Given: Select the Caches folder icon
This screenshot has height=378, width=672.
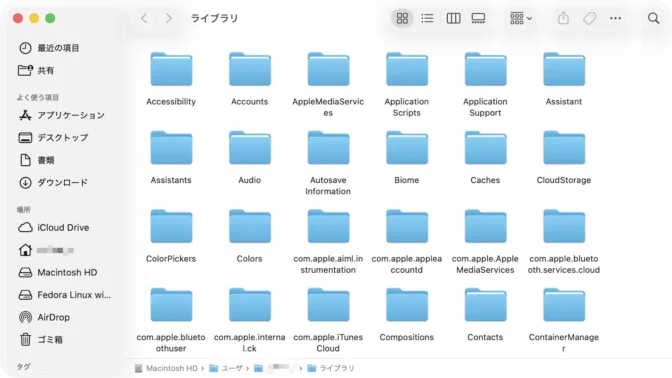Looking at the screenshot, I should coord(485,148).
